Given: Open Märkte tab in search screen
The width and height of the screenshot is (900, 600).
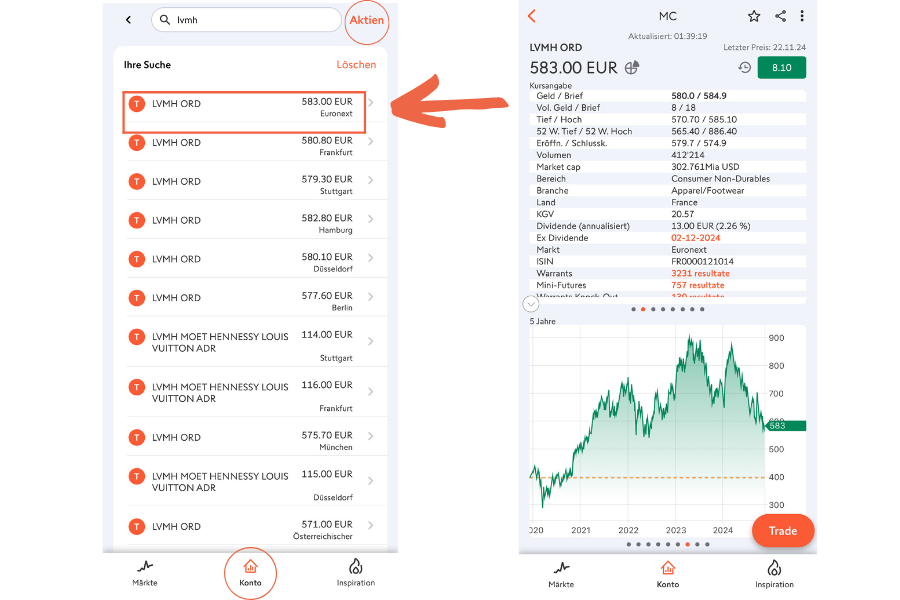Looking at the screenshot, I should [x=145, y=573].
